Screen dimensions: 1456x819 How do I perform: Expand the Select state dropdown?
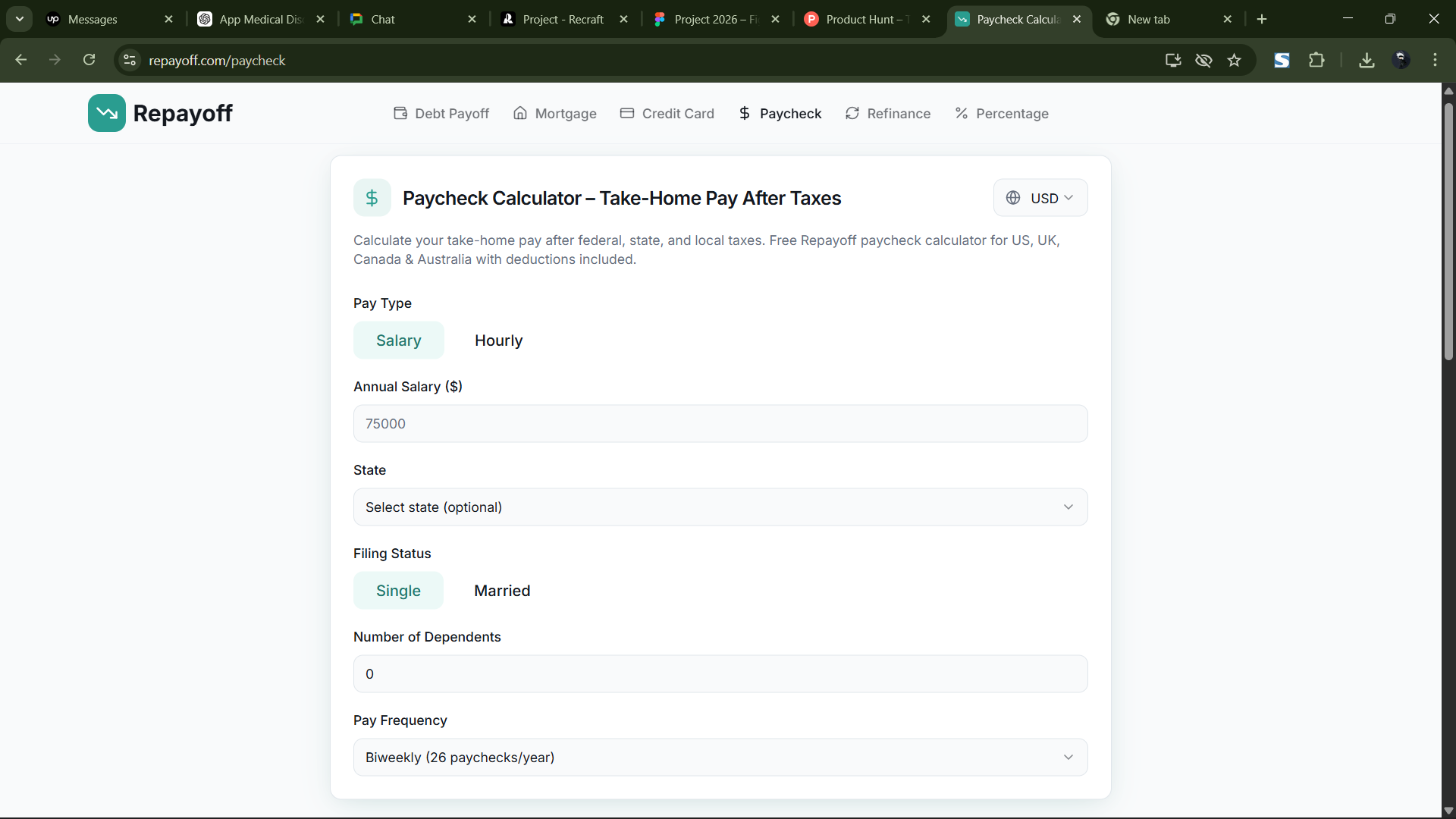[x=720, y=507]
